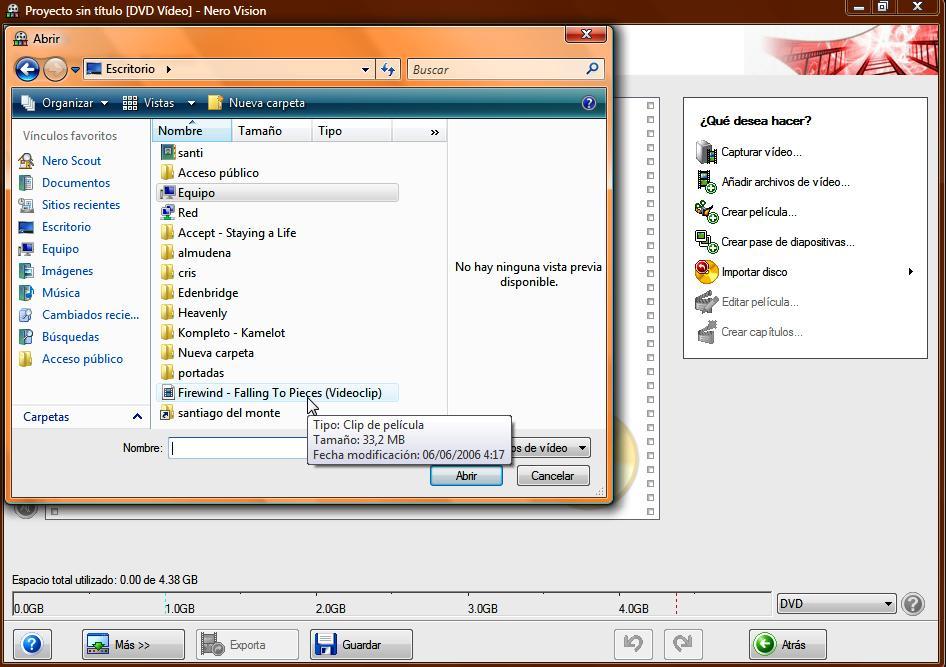This screenshot has width=946, height=667.
Task: Click the Atrás button
Action: [788, 645]
